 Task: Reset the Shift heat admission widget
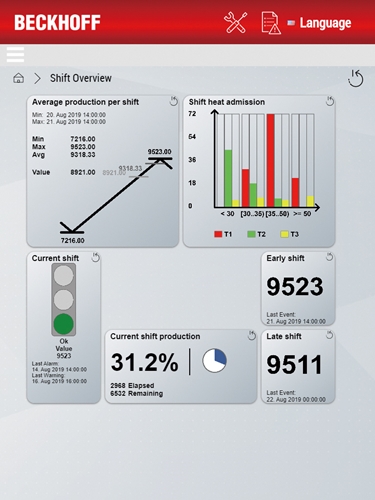click(330, 101)
